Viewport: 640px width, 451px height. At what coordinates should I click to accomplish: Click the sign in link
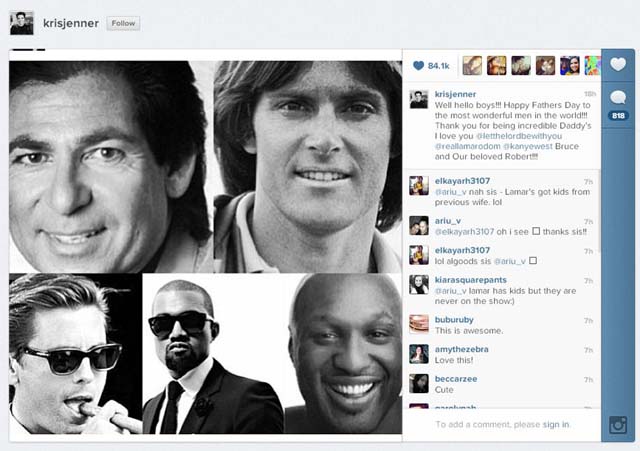tap(556, 424)
